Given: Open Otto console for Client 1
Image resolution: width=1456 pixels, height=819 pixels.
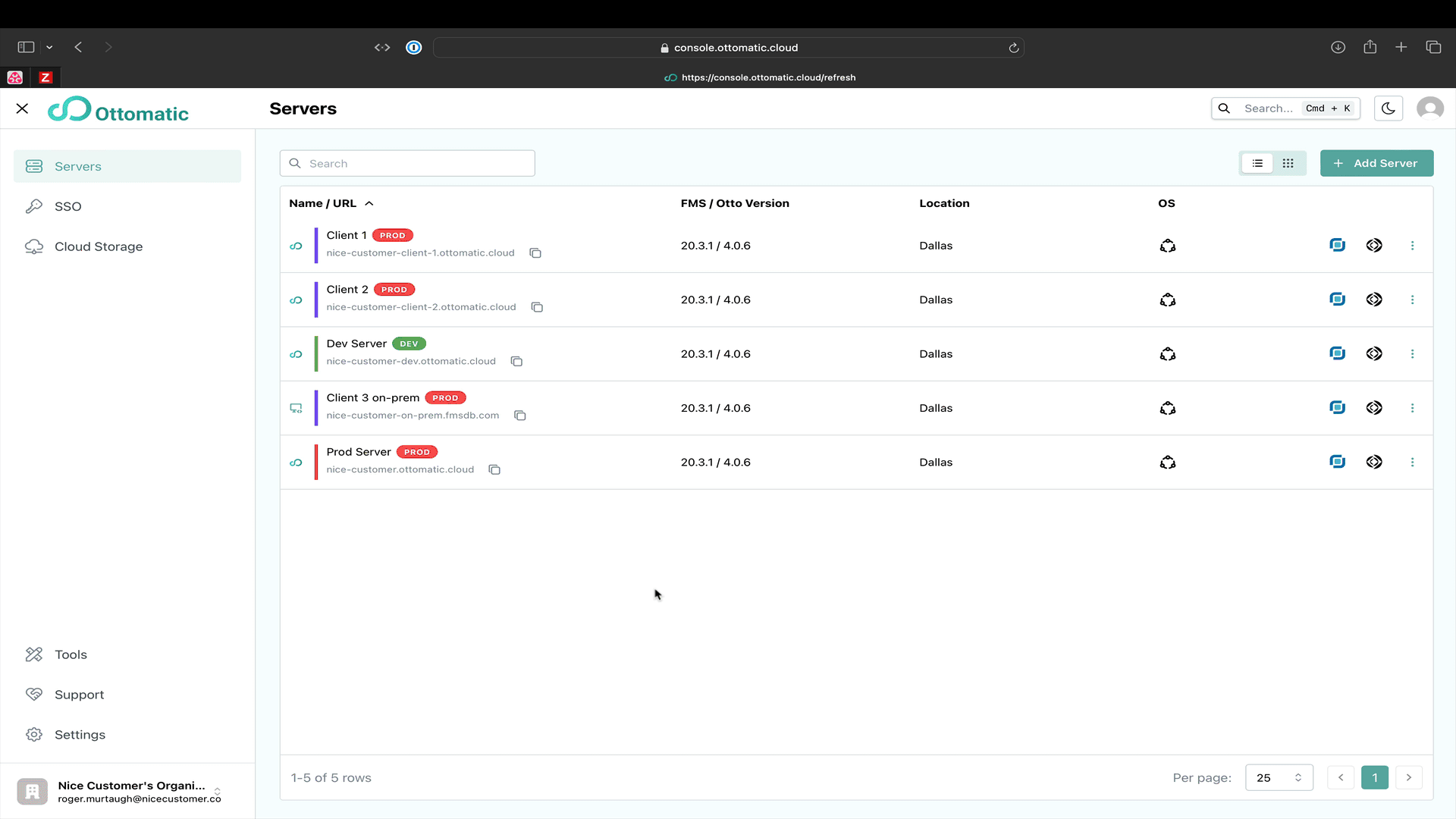Looking at the screenshot, I should coord(1374,245).
